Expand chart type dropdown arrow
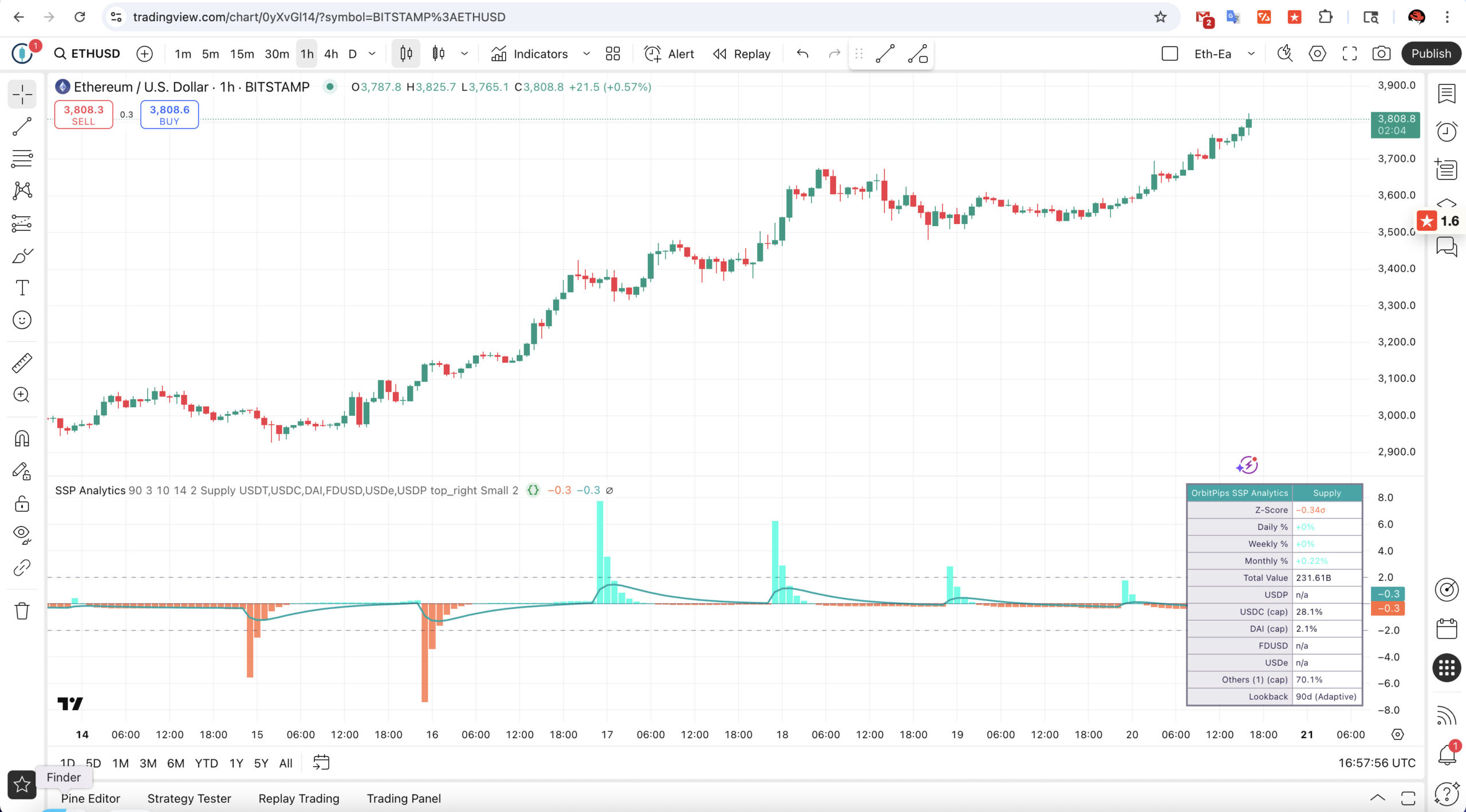Viewport: 1466px width, 812px height. click(x=464, y=54)
